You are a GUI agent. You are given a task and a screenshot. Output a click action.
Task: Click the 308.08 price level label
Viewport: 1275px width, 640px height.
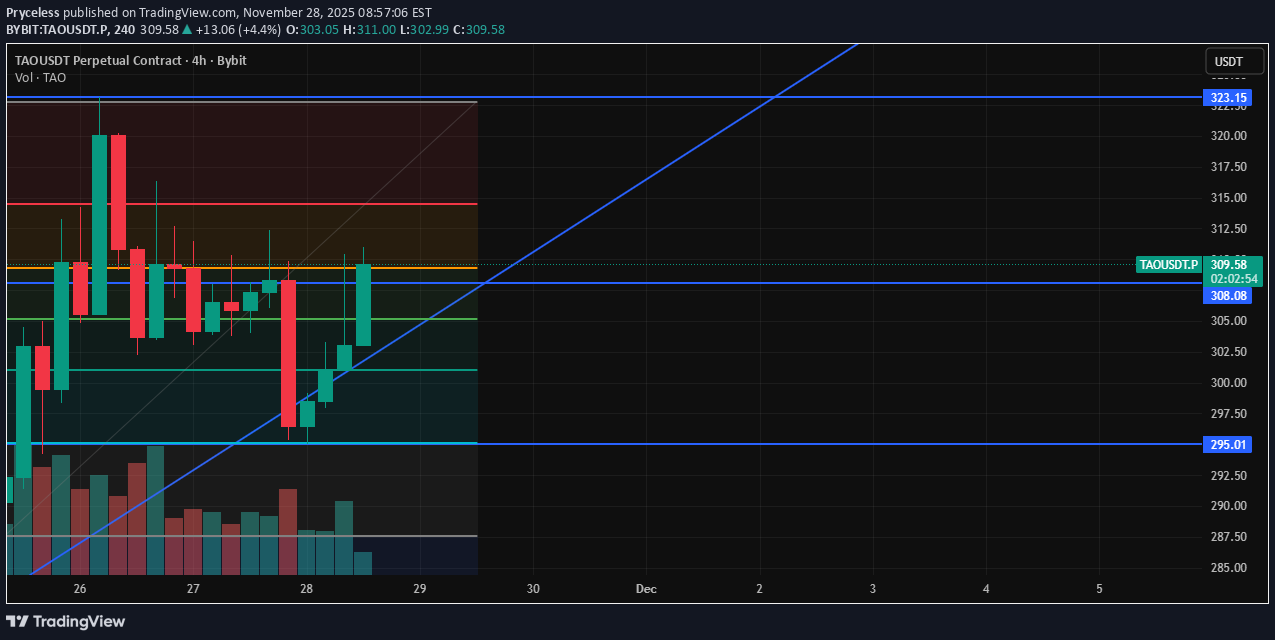[1228, 296]
